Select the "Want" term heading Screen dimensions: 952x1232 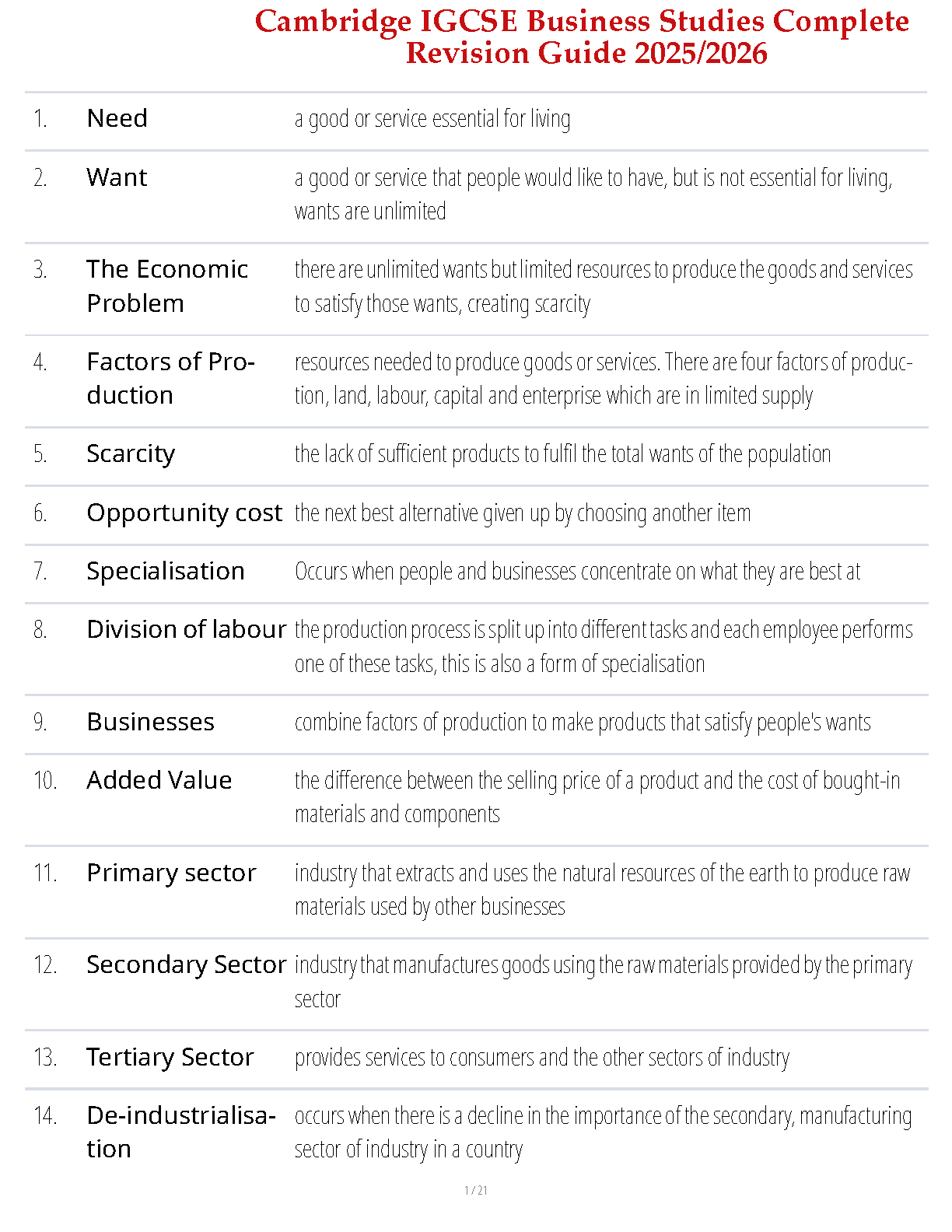point(117,177)
